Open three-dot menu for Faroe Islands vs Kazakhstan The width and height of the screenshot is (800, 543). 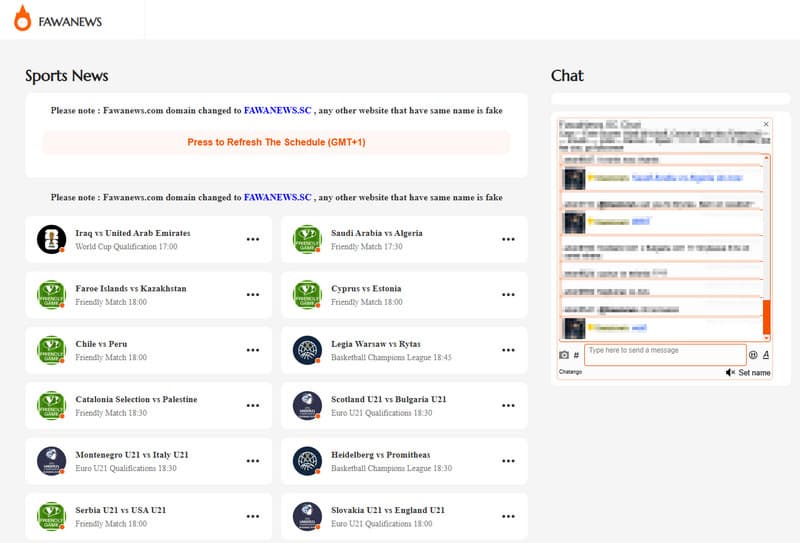[x=253, y=295]
